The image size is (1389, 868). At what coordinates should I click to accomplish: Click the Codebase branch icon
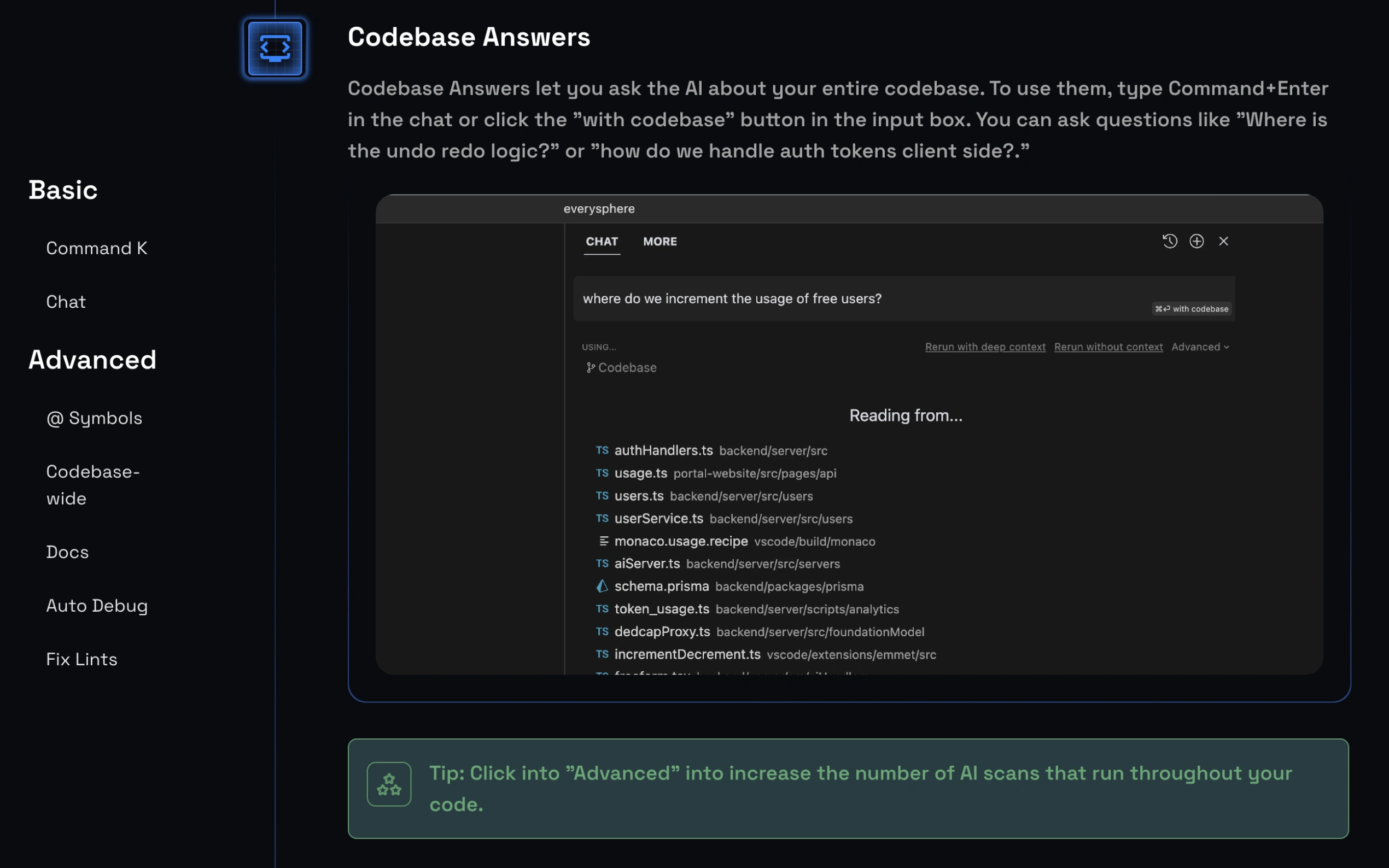click(x=590, y=368)
